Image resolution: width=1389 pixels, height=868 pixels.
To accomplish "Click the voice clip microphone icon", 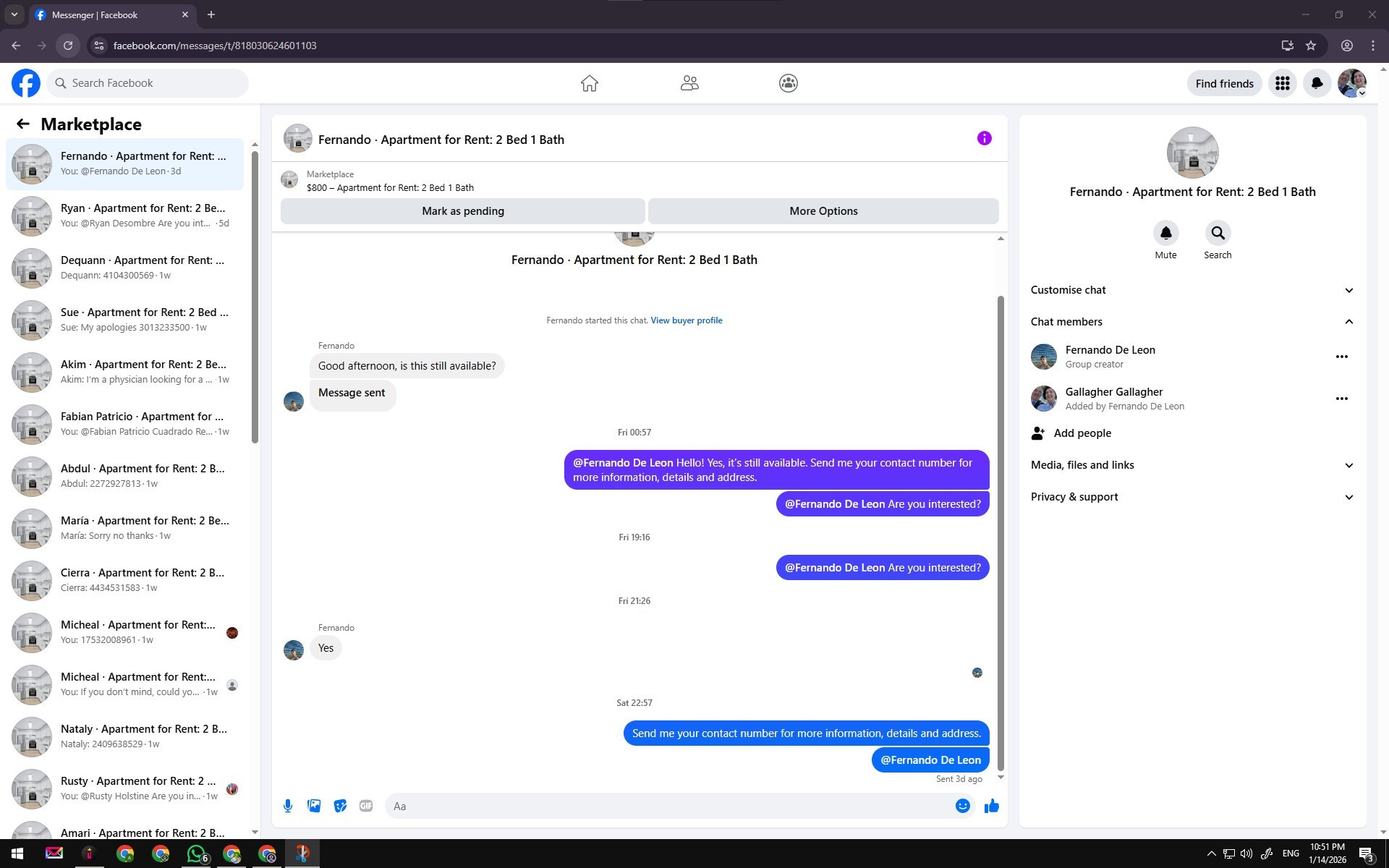I will point(288,806).
